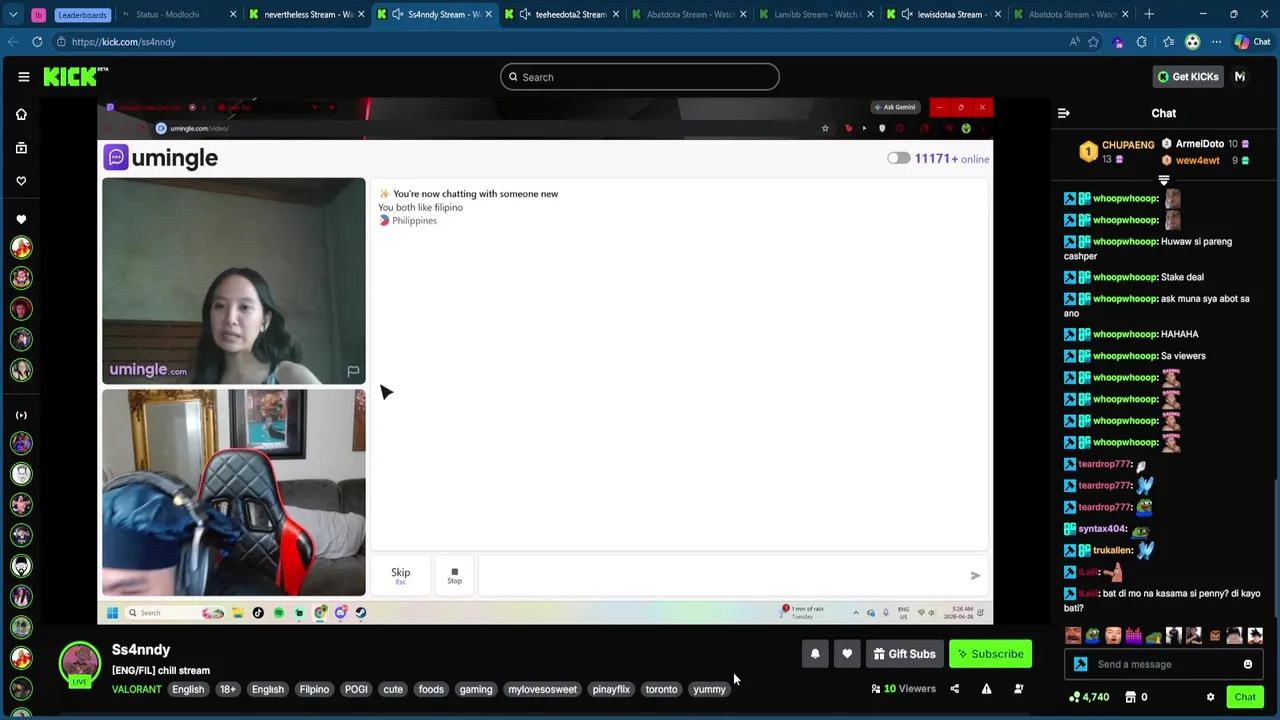The height and width of the screenshot is (720, 1280).
Task: Open a new browser tab with plus
Action: [x=1149, y=14]
